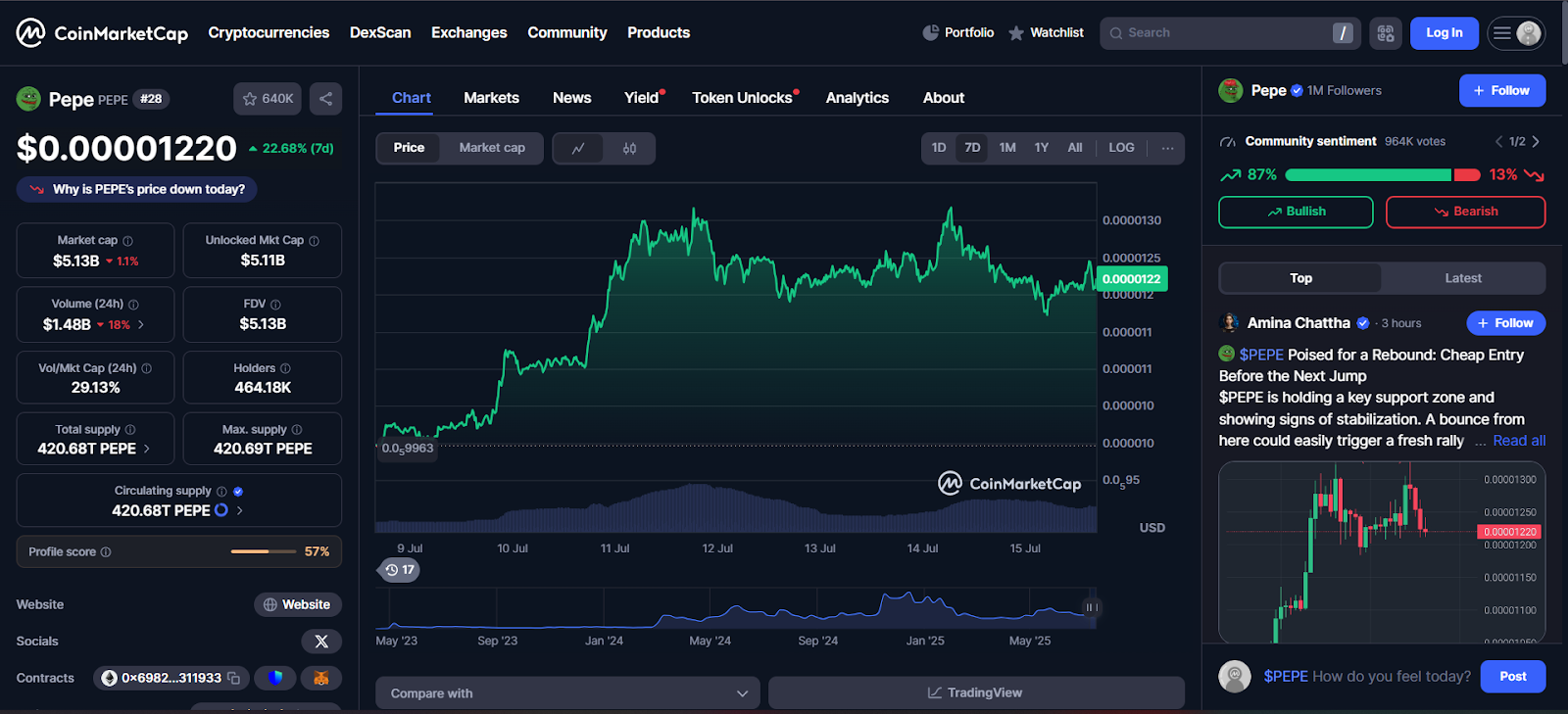The height and width of the screenshot is (714, 1568).
Task: Add Pepe to watchlist via 640K star
Action: point(268,99)
